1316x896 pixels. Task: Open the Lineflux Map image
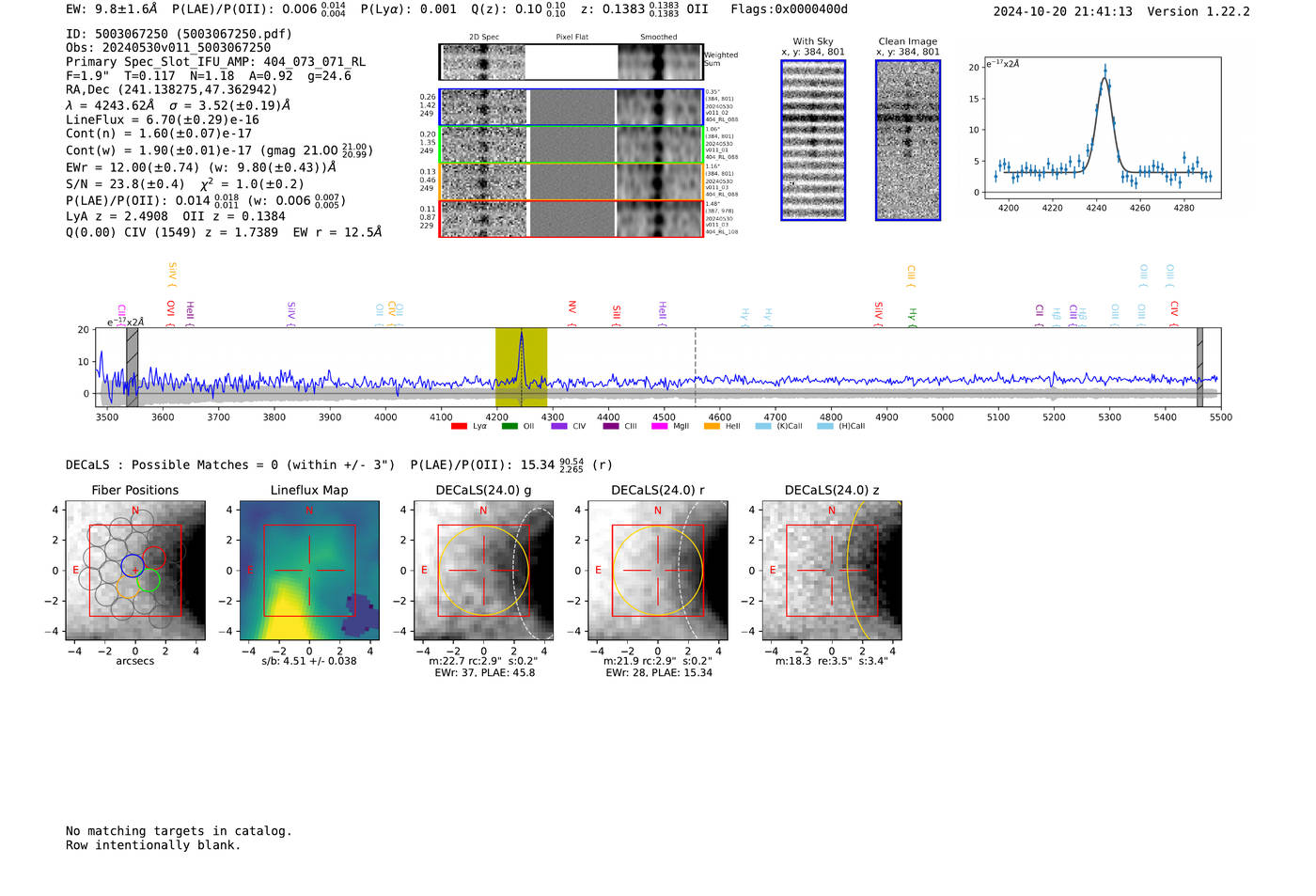coord(309,571)
